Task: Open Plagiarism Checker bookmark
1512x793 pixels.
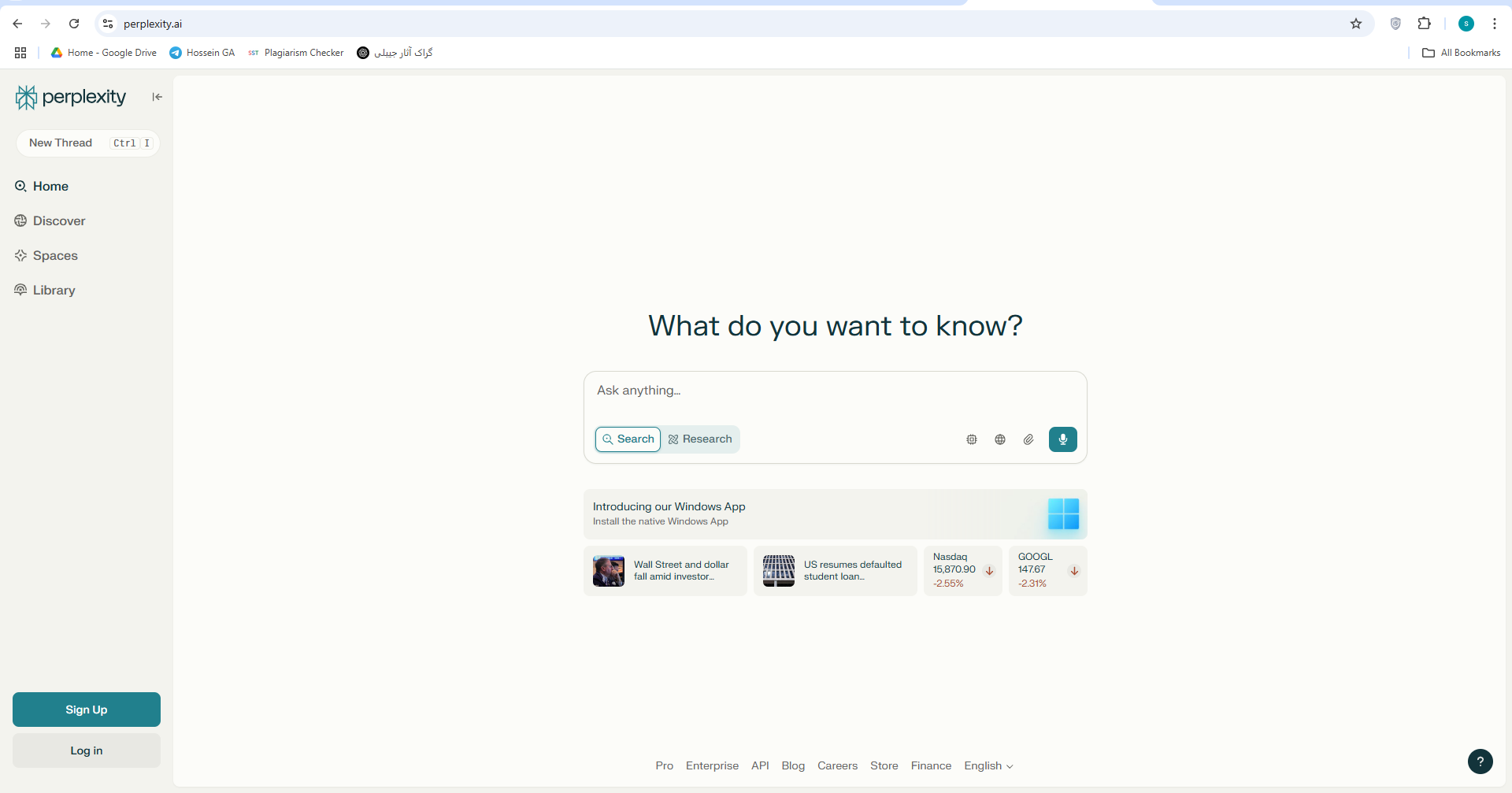Action: click(296, 53)
